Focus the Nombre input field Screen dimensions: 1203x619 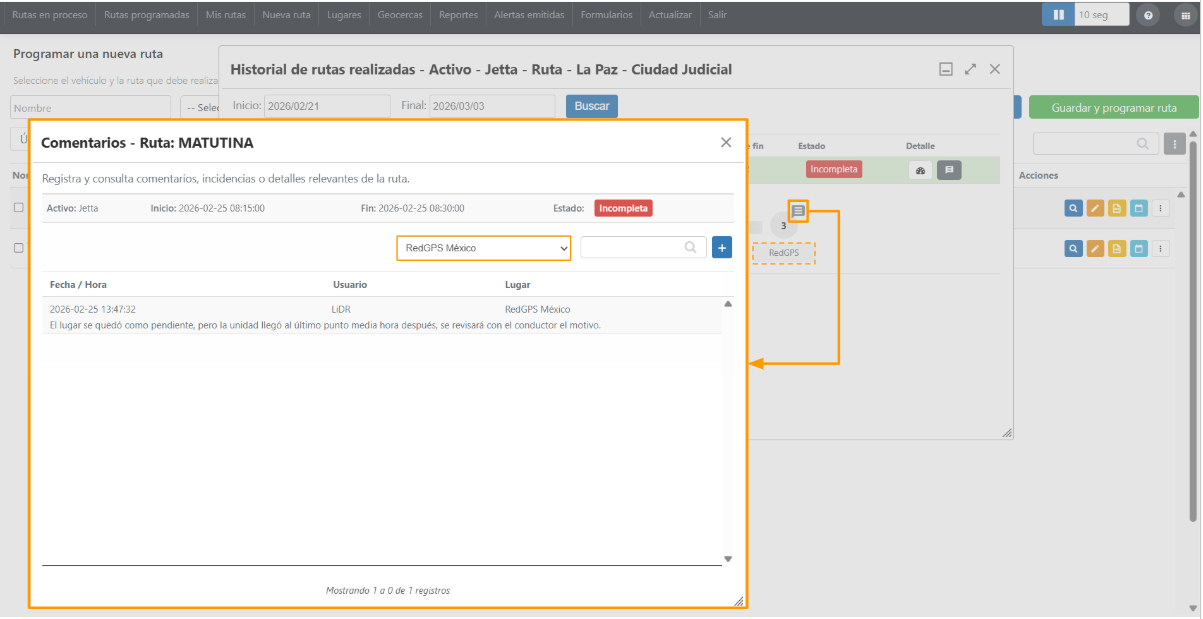pos(91,107)
